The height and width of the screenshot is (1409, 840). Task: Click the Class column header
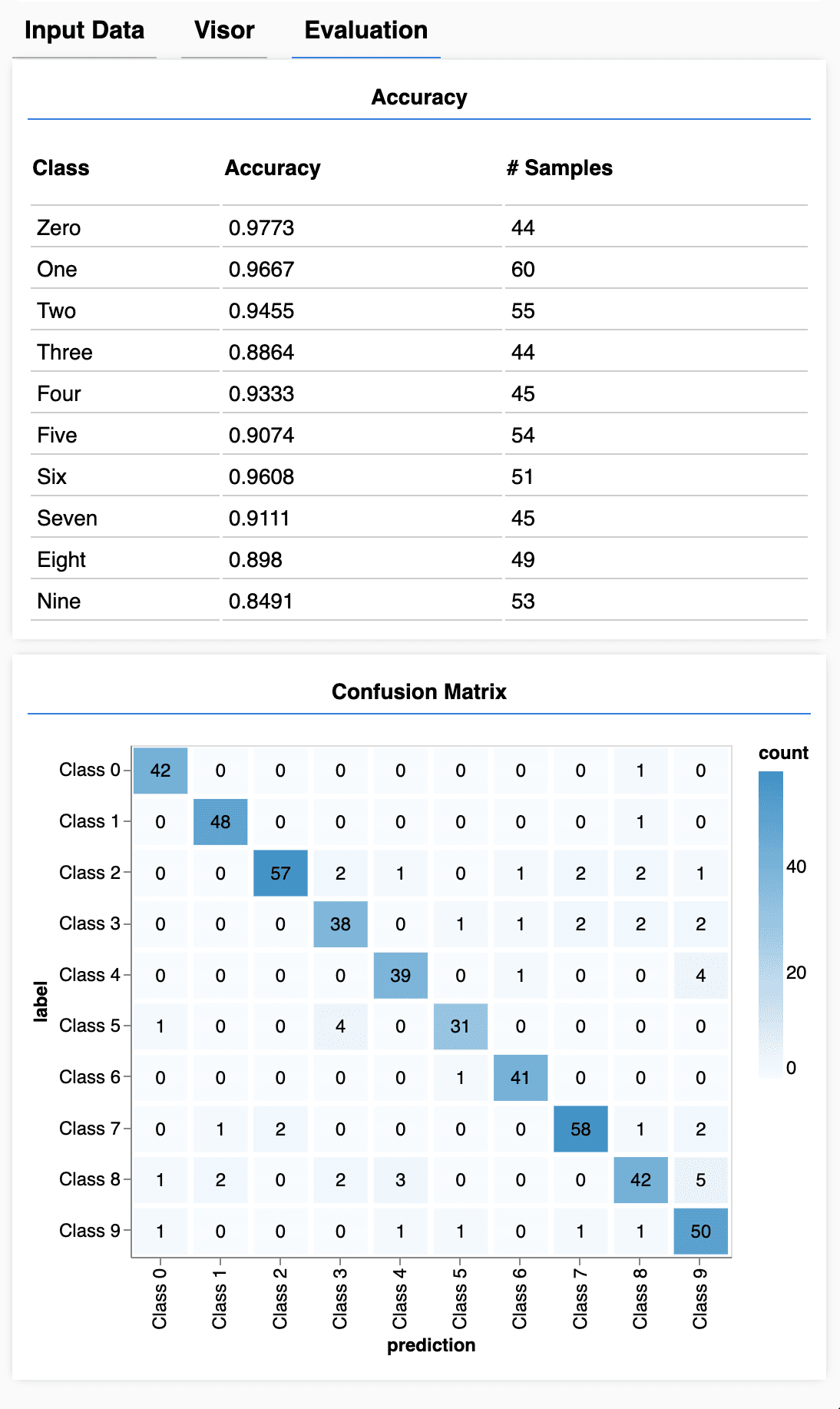tap(61, 168)
